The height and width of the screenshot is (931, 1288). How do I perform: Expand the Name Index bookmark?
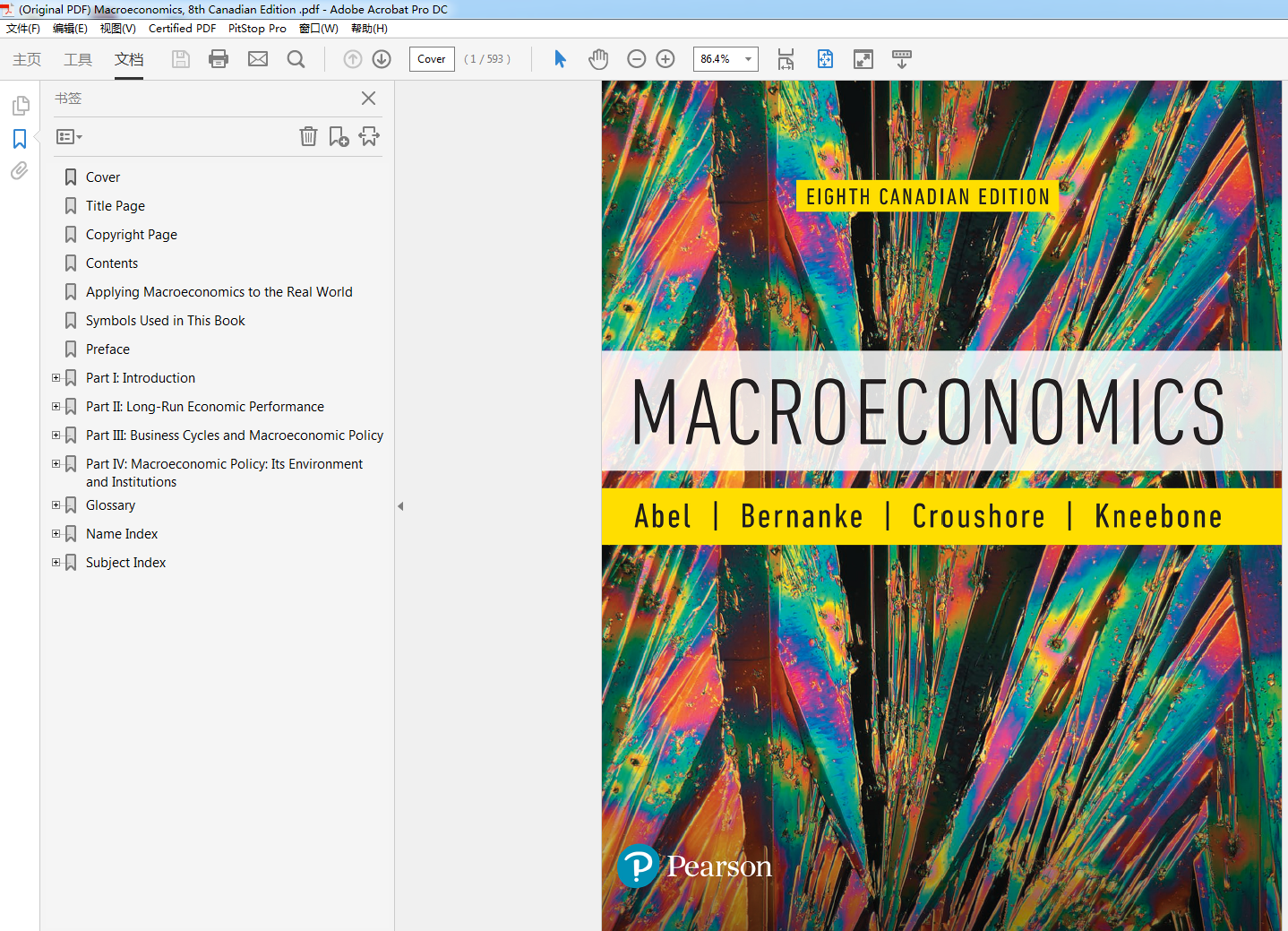tap(56, 534)
